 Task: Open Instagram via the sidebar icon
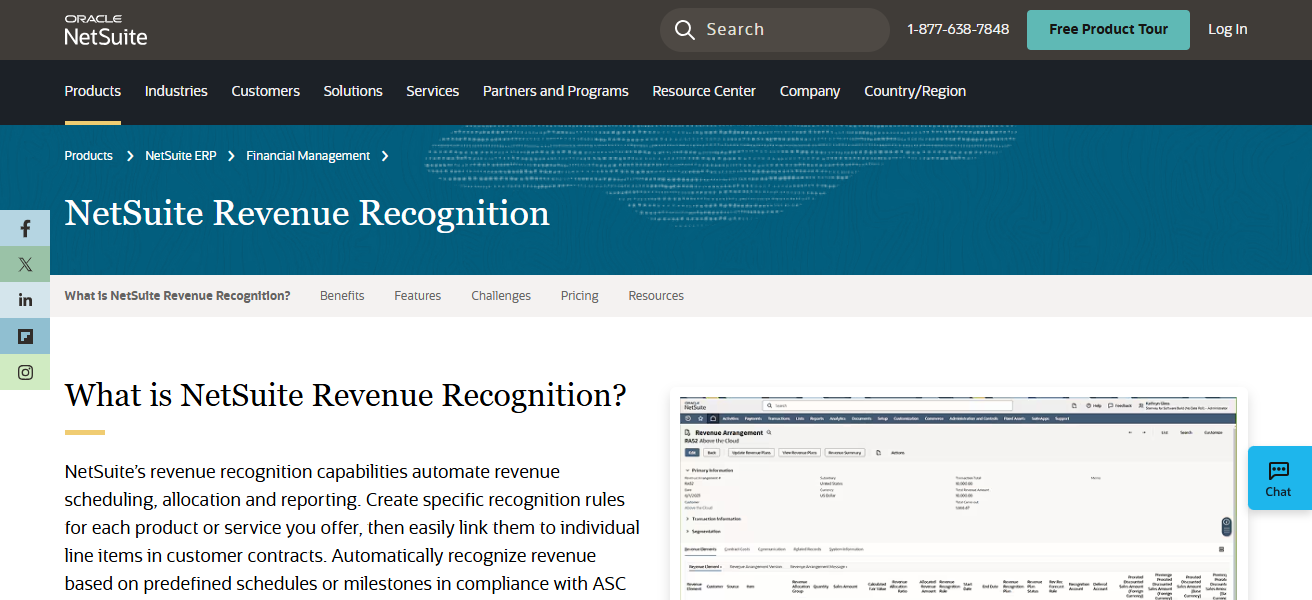(x=25, y=371)
